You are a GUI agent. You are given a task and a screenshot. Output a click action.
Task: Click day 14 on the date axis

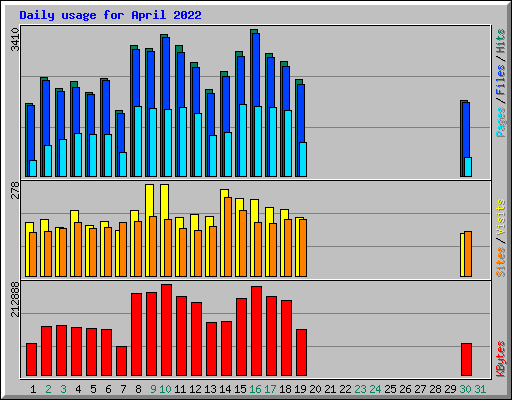[225, 389]
